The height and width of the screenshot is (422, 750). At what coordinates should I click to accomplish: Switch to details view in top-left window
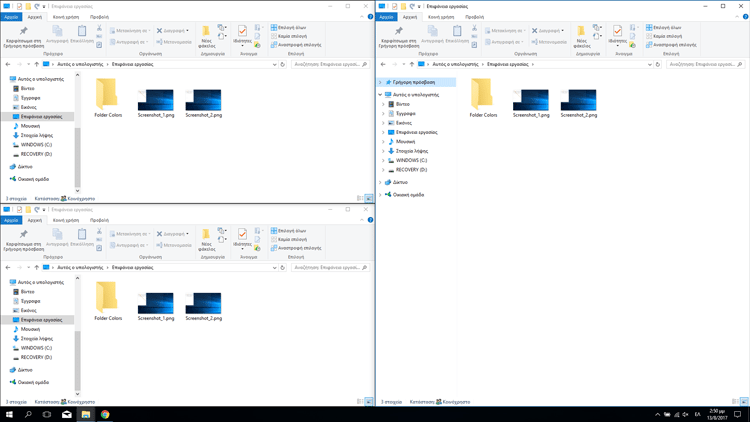(360, 199)
